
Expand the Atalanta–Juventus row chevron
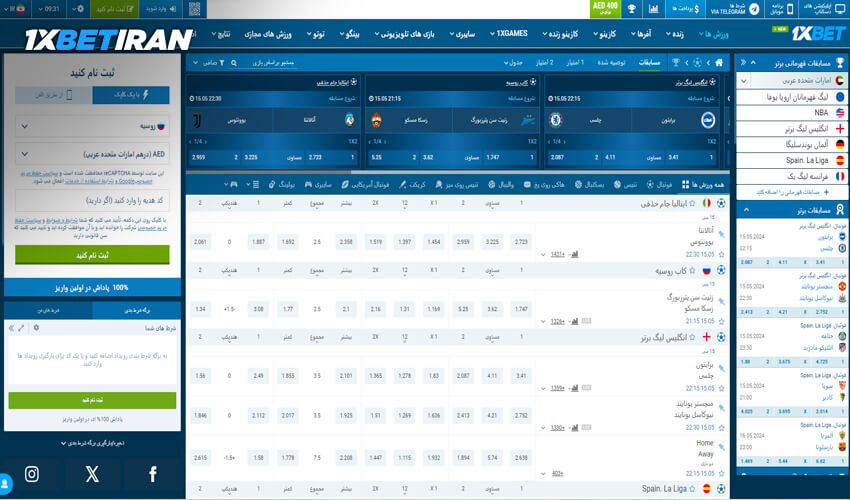(543, 254)
